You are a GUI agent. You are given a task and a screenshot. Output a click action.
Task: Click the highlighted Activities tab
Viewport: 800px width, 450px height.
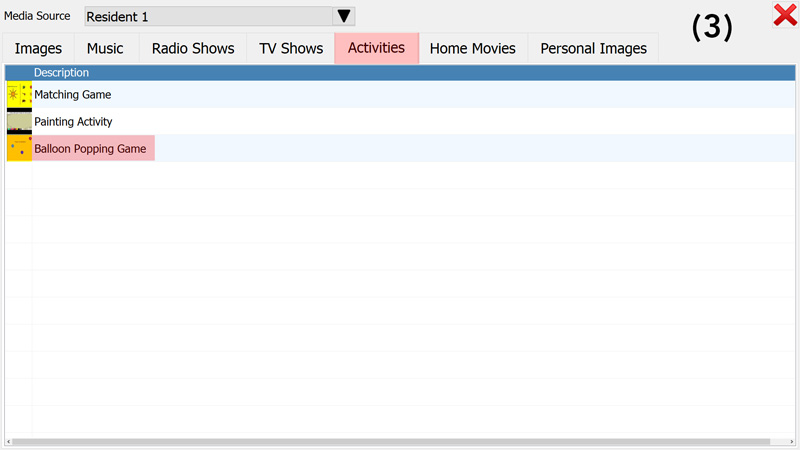tap(376, 48)
